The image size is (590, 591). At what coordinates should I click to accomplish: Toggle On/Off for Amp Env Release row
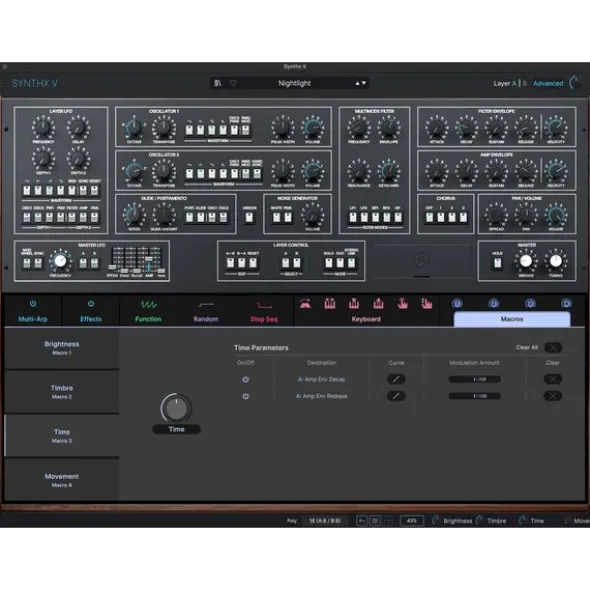tap(245, 396)
